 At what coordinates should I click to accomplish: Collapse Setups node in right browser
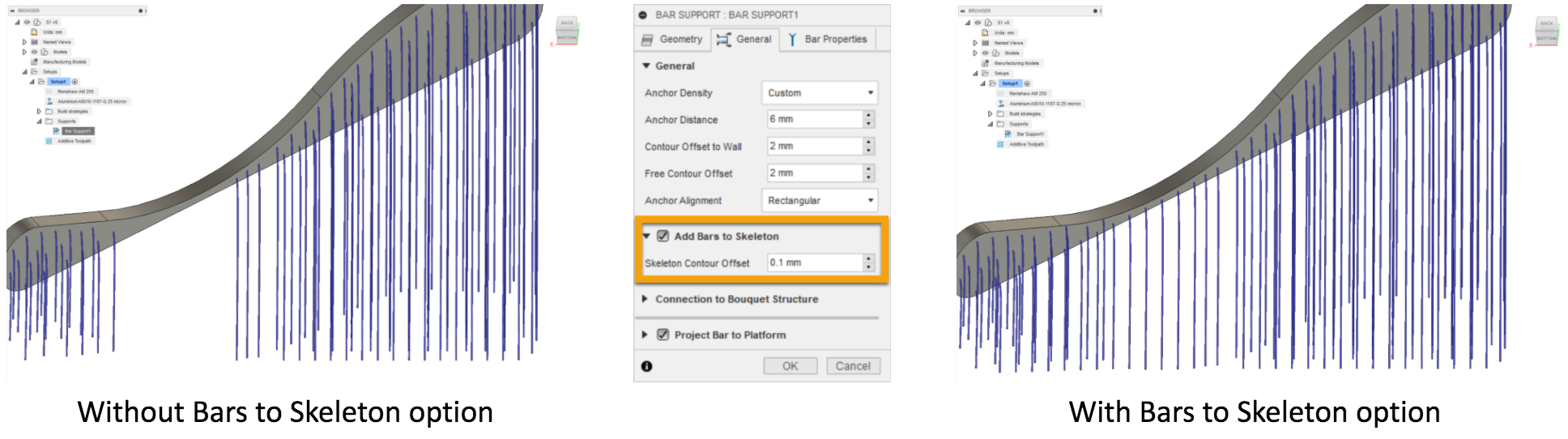coord(975,73)
